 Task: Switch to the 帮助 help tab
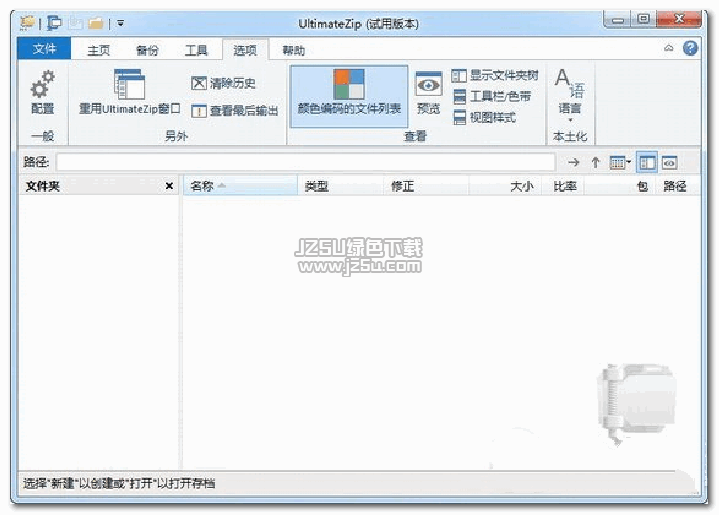(293, 50)
